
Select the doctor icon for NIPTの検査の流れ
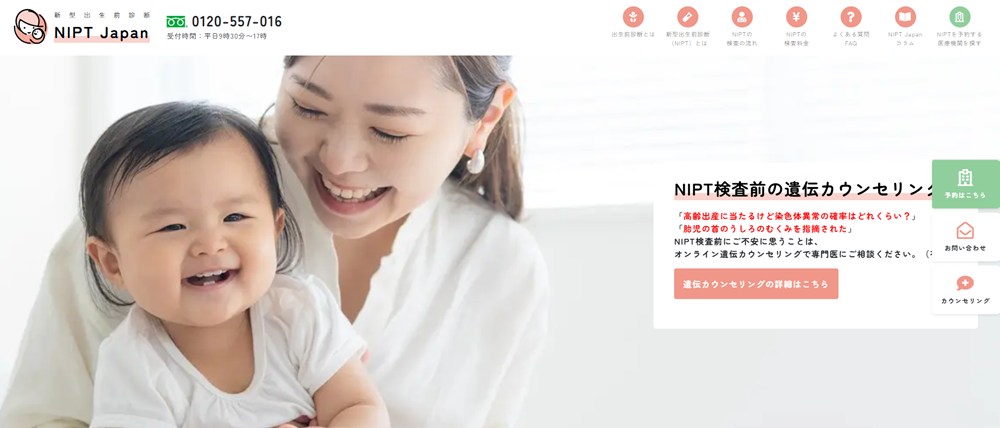pos(742,17)
